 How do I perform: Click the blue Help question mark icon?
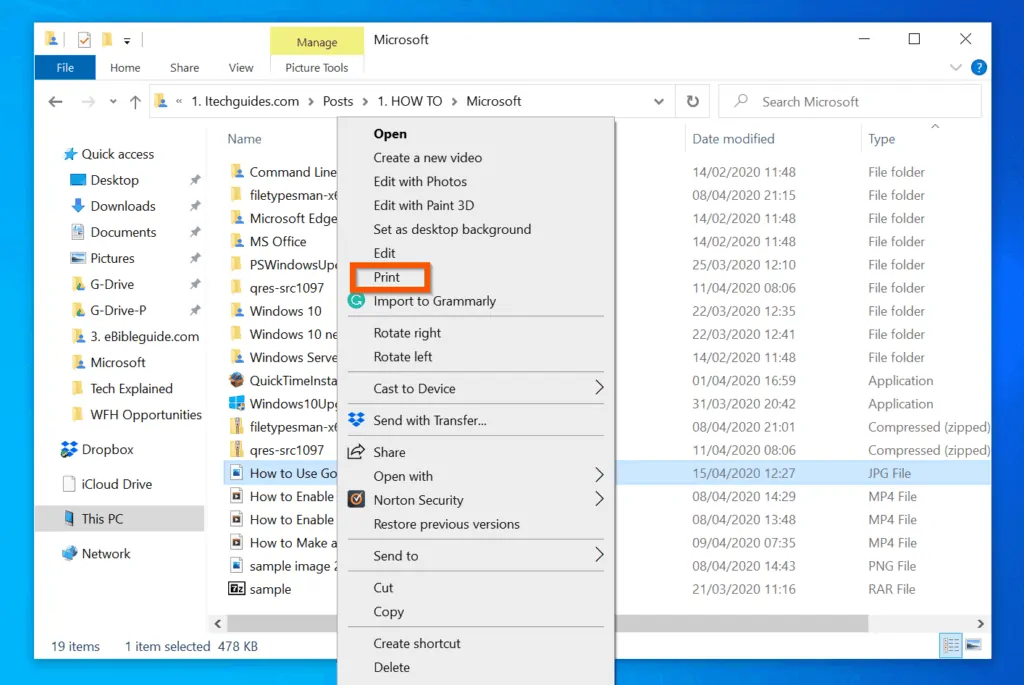977,67
